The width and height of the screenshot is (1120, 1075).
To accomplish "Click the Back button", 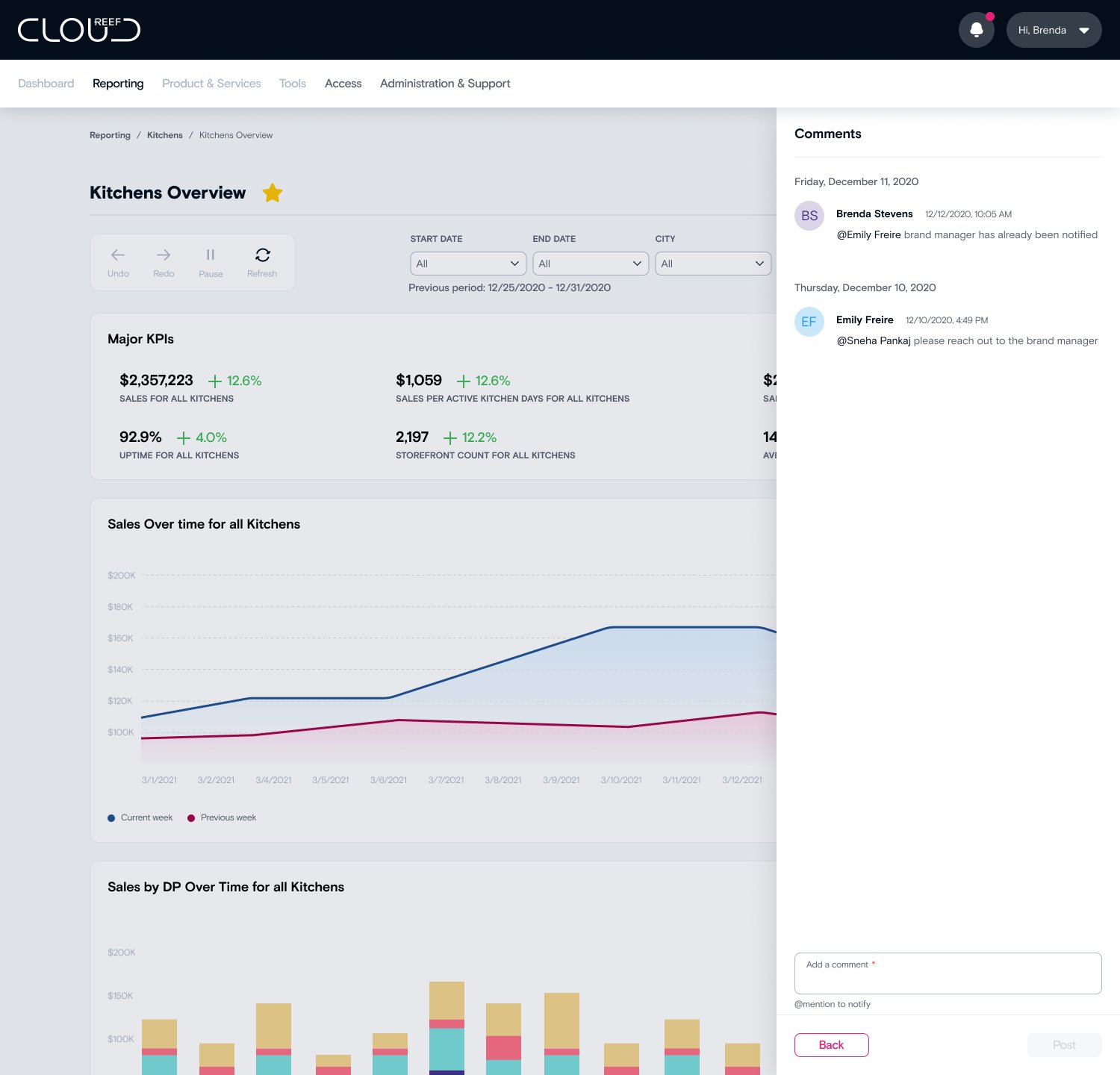I will (x=832, y=1045).
